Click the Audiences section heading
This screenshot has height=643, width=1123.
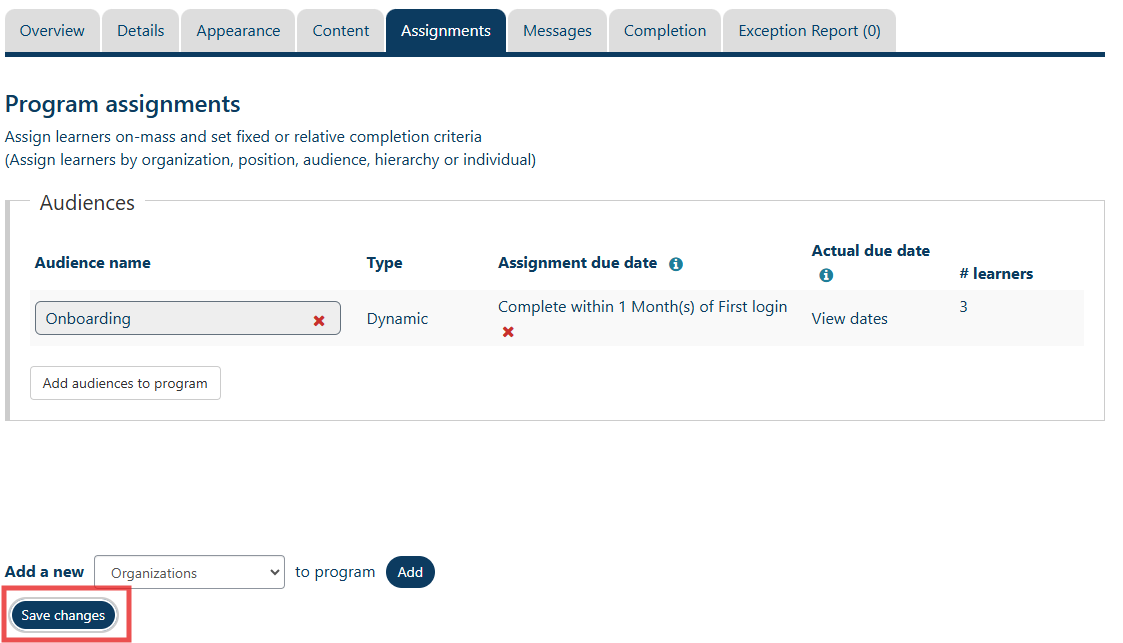[x=87, y=203]
